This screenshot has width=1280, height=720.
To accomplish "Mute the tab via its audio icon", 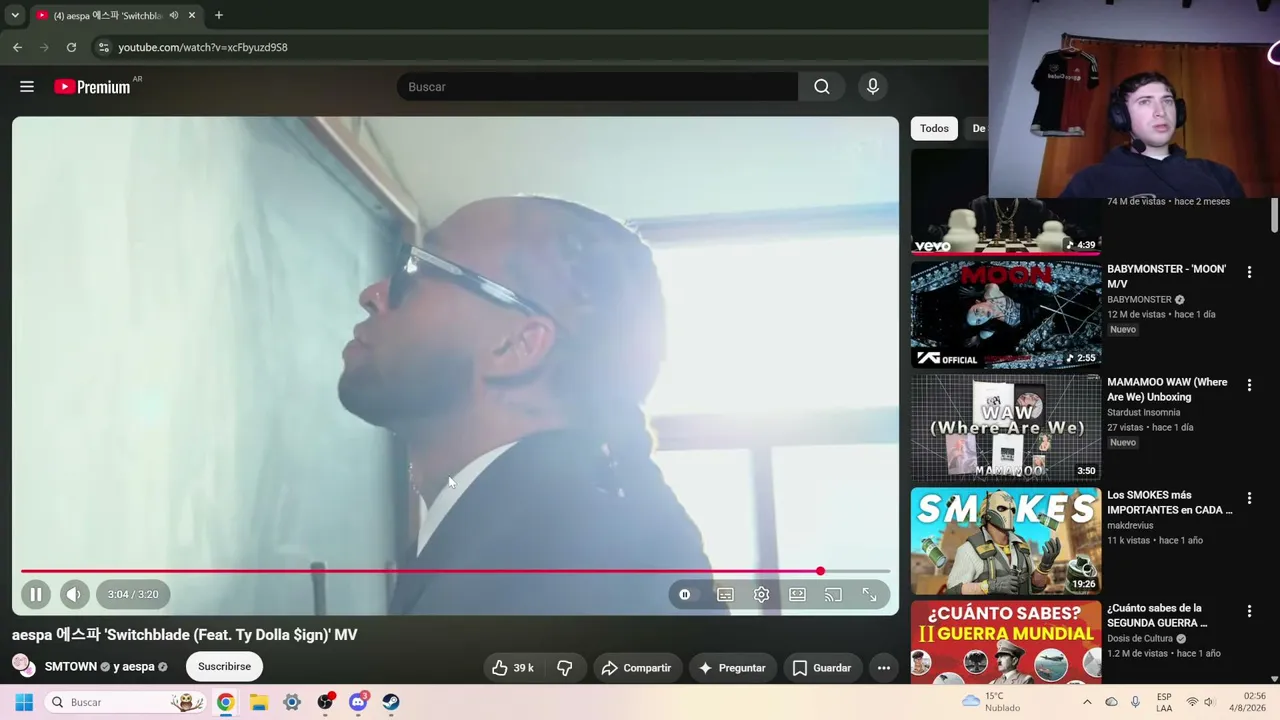I will click(174, 15).
